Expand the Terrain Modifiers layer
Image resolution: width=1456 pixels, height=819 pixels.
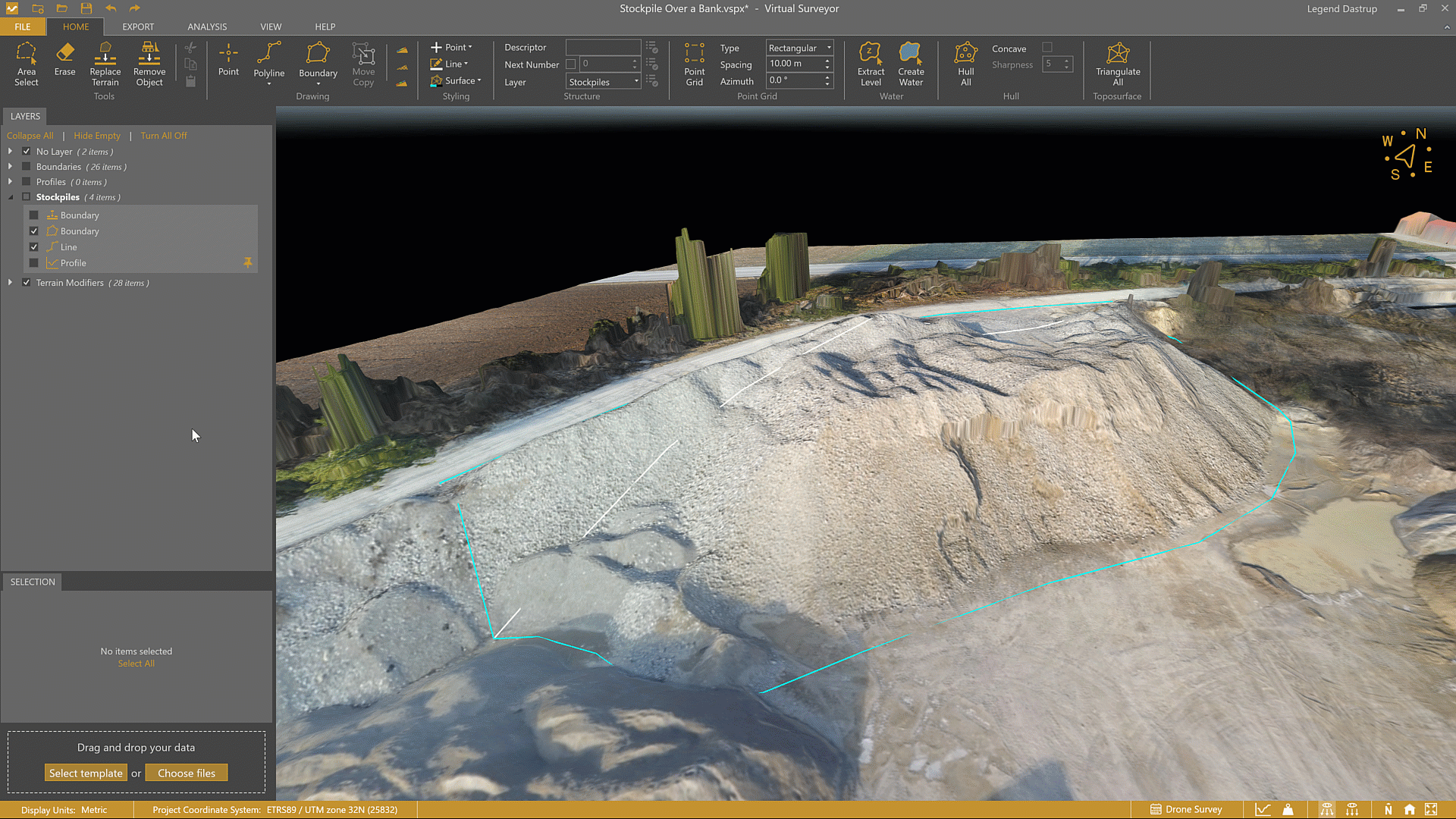pos(10,283)
